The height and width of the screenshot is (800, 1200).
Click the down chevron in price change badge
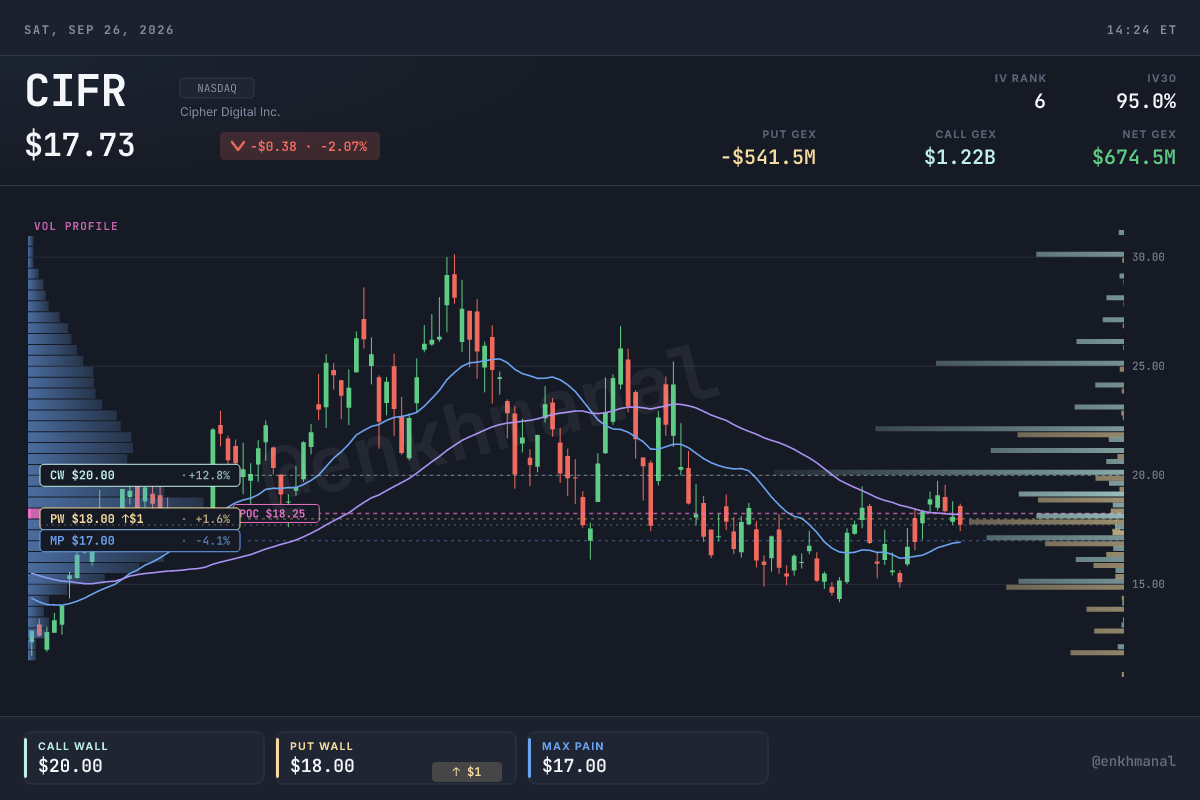pos(237,146)
